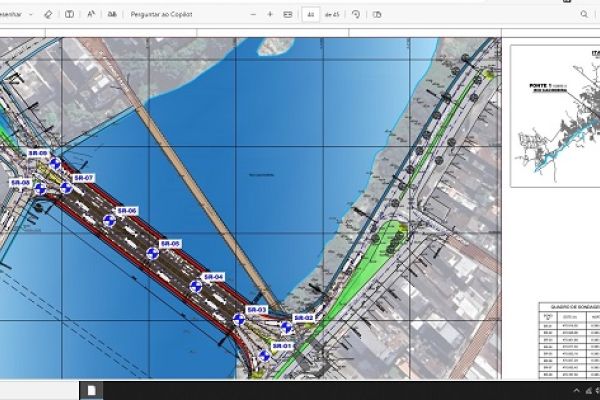Click the translate icon beside Copilot

point(112,15)
